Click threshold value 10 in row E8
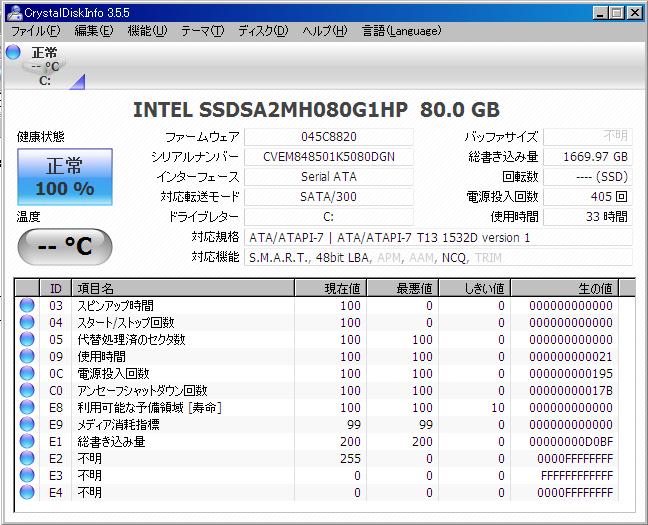This screenshot has height=525, width=648. (498, 408)
